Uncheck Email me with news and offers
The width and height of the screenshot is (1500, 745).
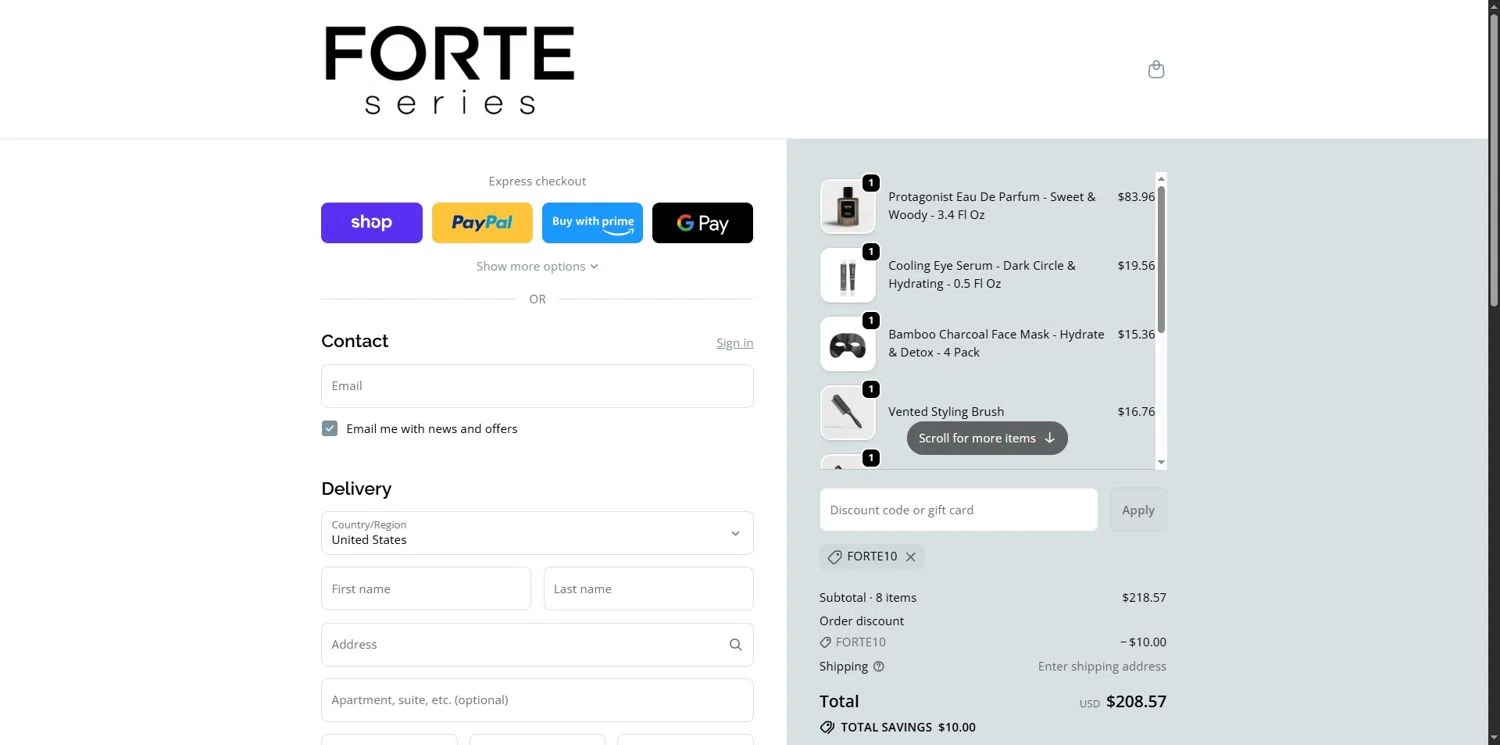tap(330, 429)
